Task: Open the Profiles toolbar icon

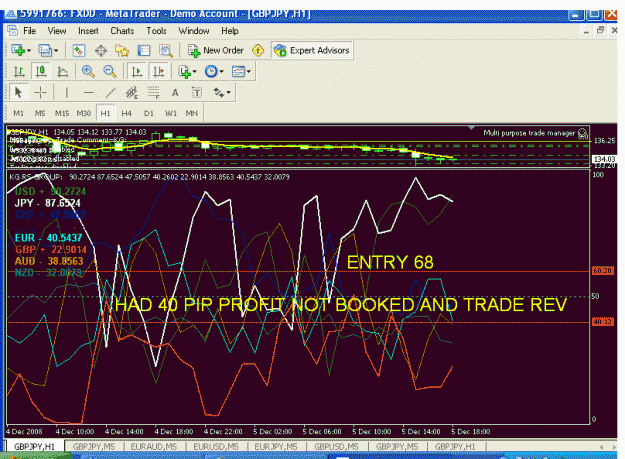Action: [45, 51]
